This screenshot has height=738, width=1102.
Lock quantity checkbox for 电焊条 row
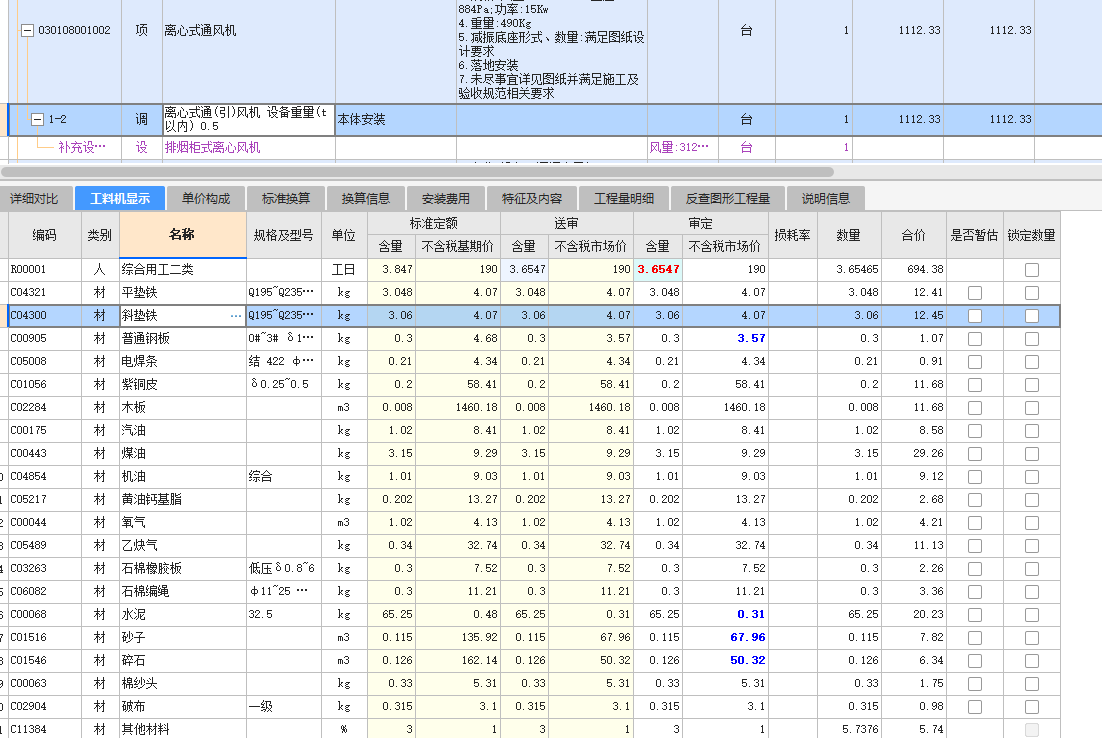pos(1032,362)
